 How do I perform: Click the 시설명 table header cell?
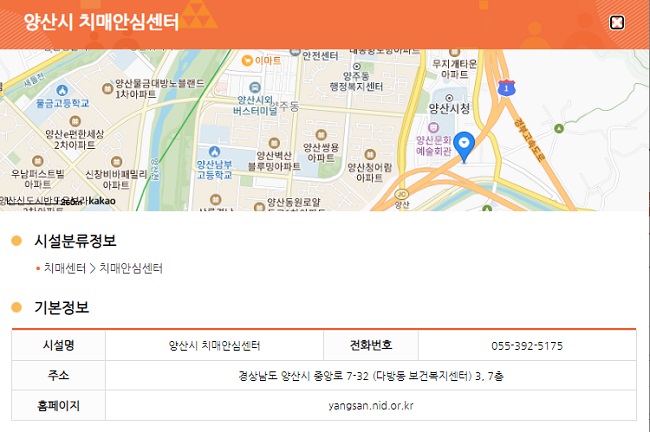tap(58, 345)
